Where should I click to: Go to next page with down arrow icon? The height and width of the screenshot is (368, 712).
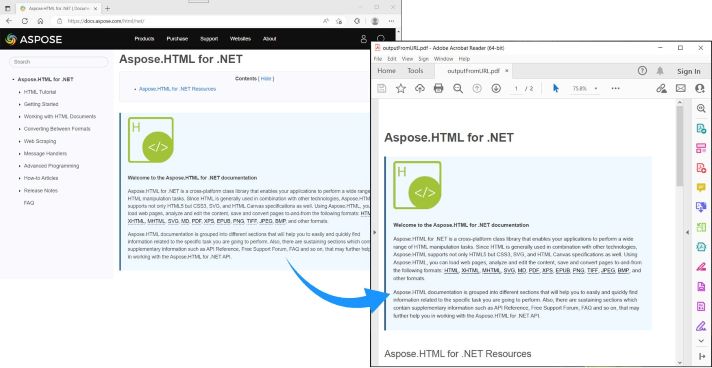pyautogui.click(x=496, y=89)
